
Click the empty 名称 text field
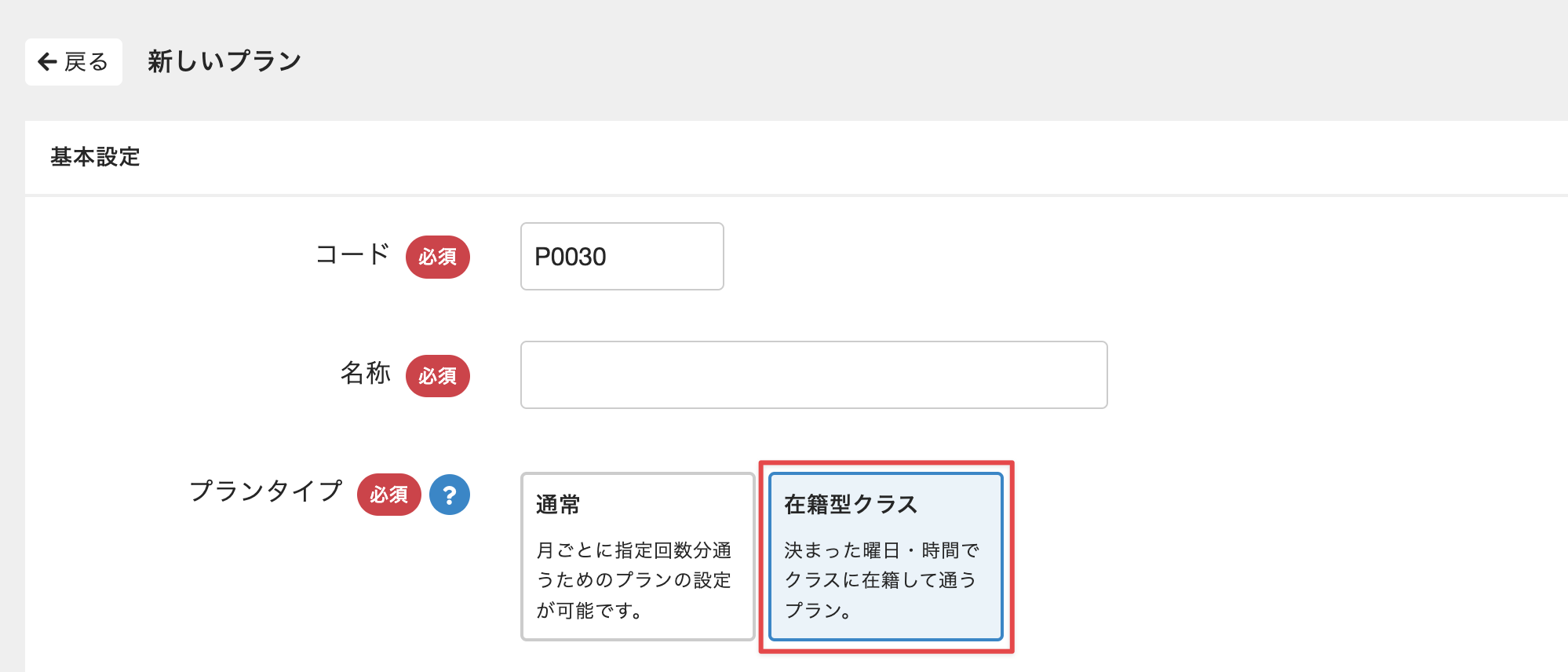[x=814, y=375]
